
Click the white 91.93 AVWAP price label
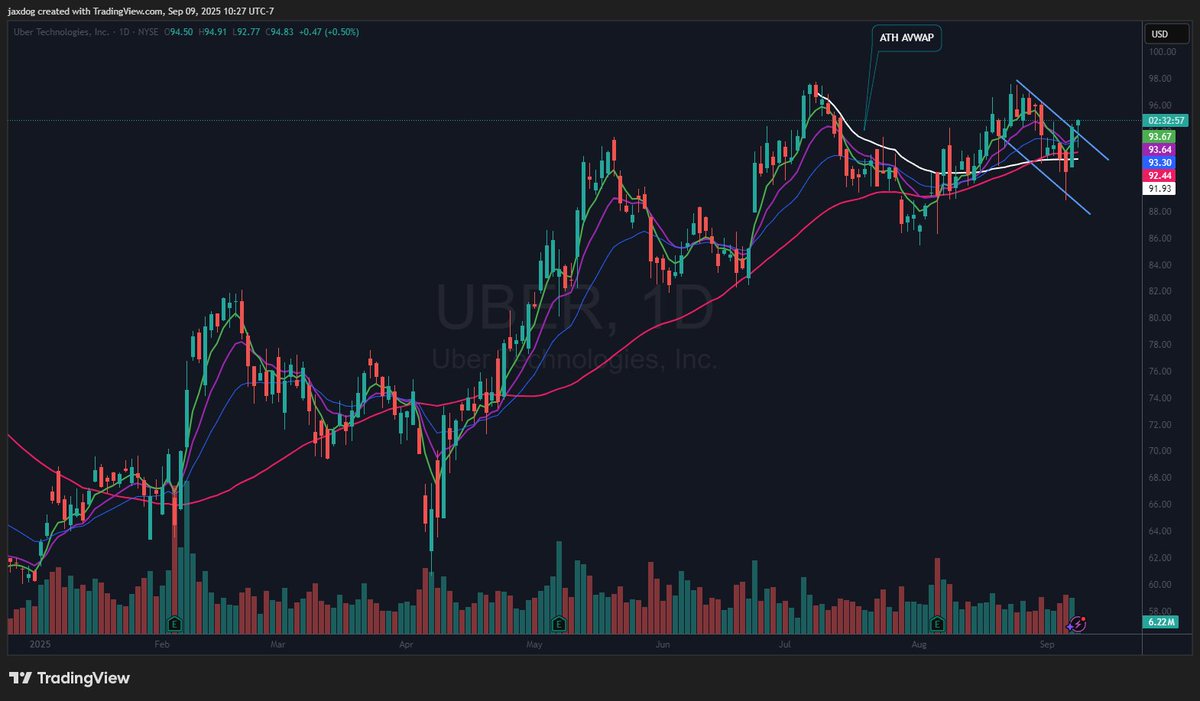tap(1160, 188)
